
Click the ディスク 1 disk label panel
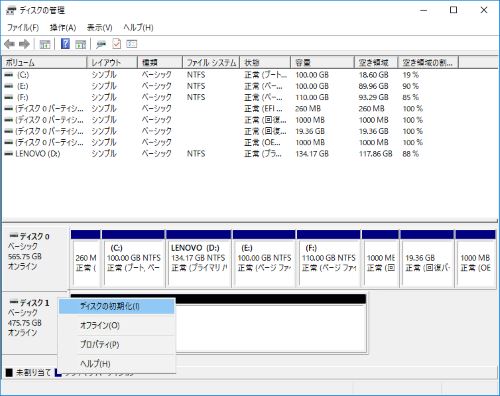click(x=30, y=323)
